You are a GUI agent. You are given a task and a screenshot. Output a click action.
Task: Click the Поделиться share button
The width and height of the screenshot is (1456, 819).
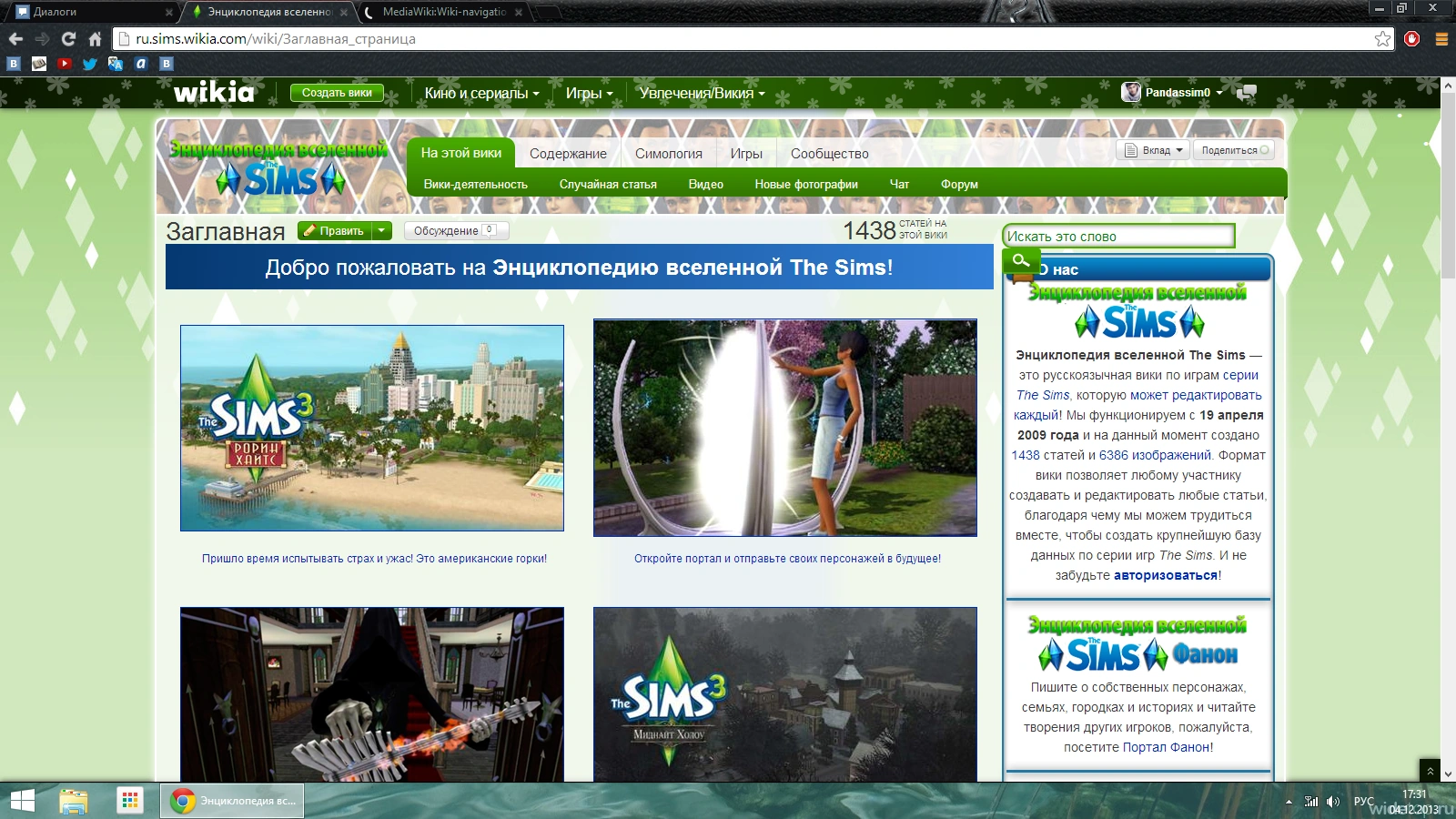(x=1234, y=150)
